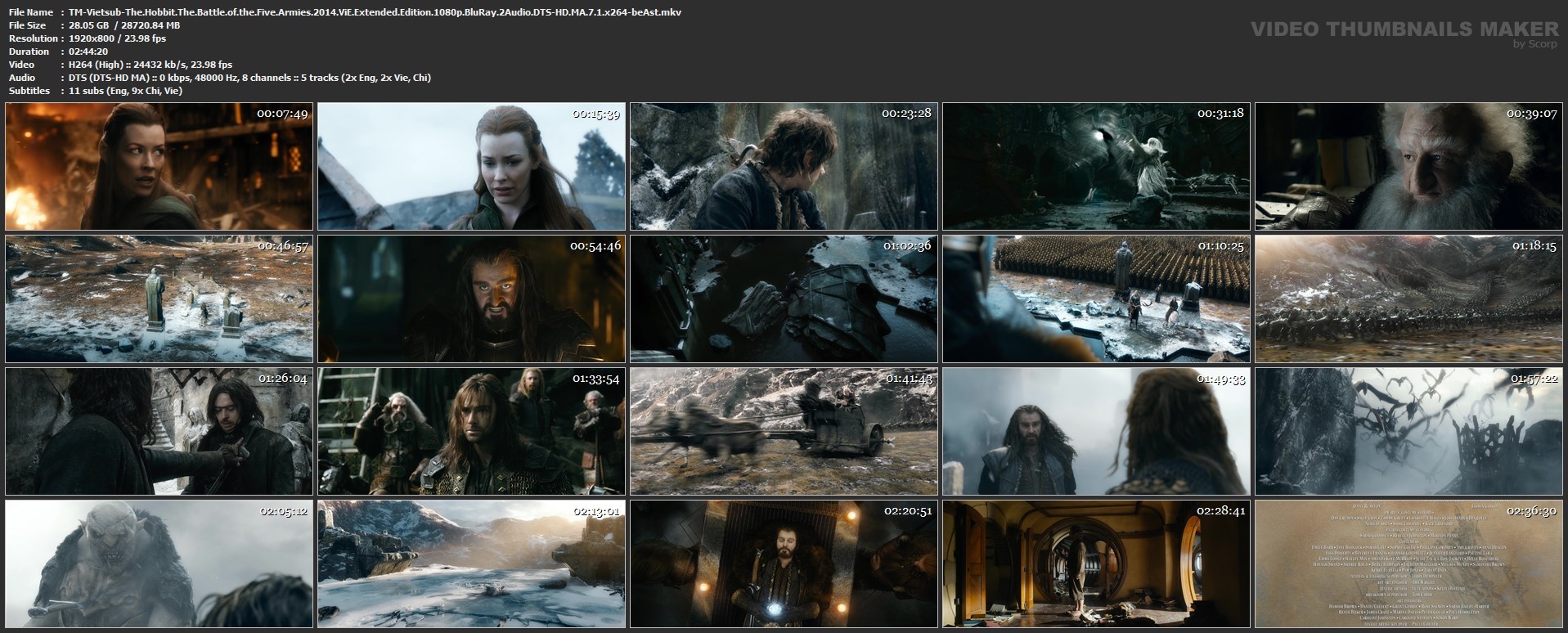Click the snowy ruins frame at 00:46:57
Viewport: 1568px width, 633px height.
[x=159, y=299]
